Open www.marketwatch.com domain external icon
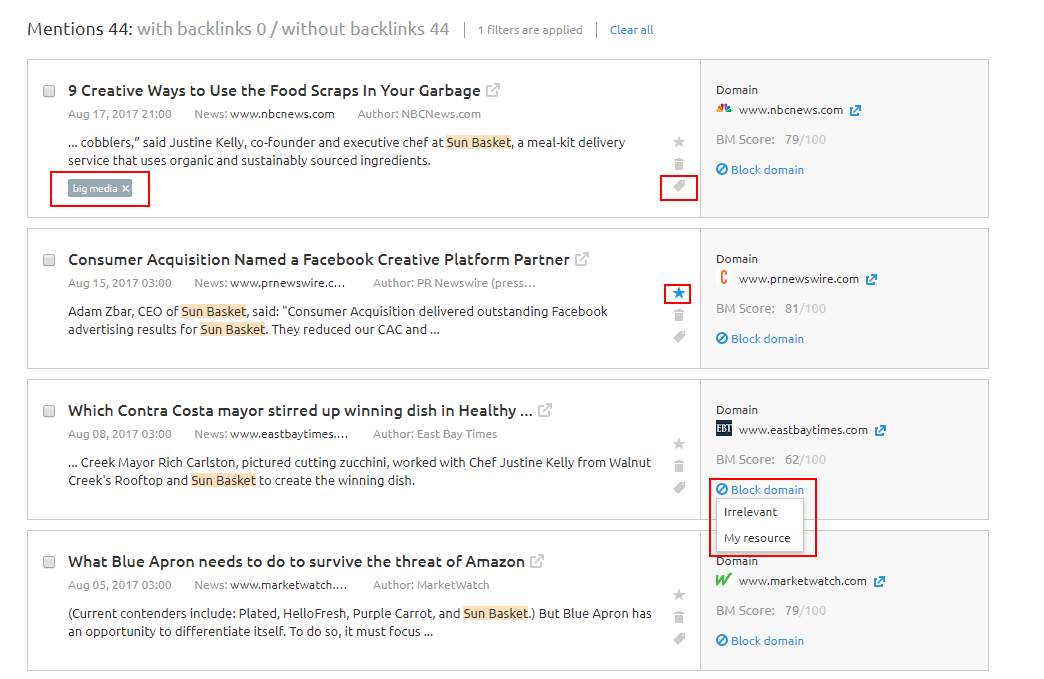This screenshot has height=679, width=1044. [880, 582]
